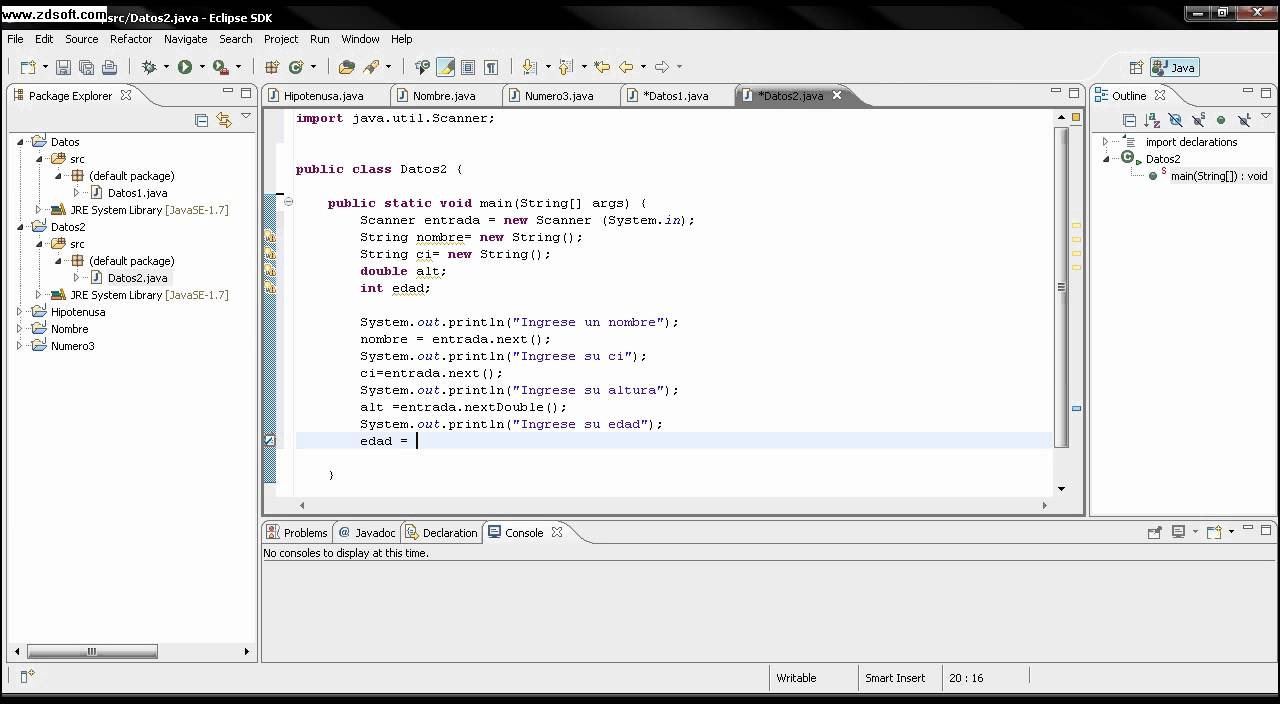The height and width of the screenshot is (704, 1280).
Task: Open the Declaration view tab
Action: pyautogui.click(x=441, y=533)
